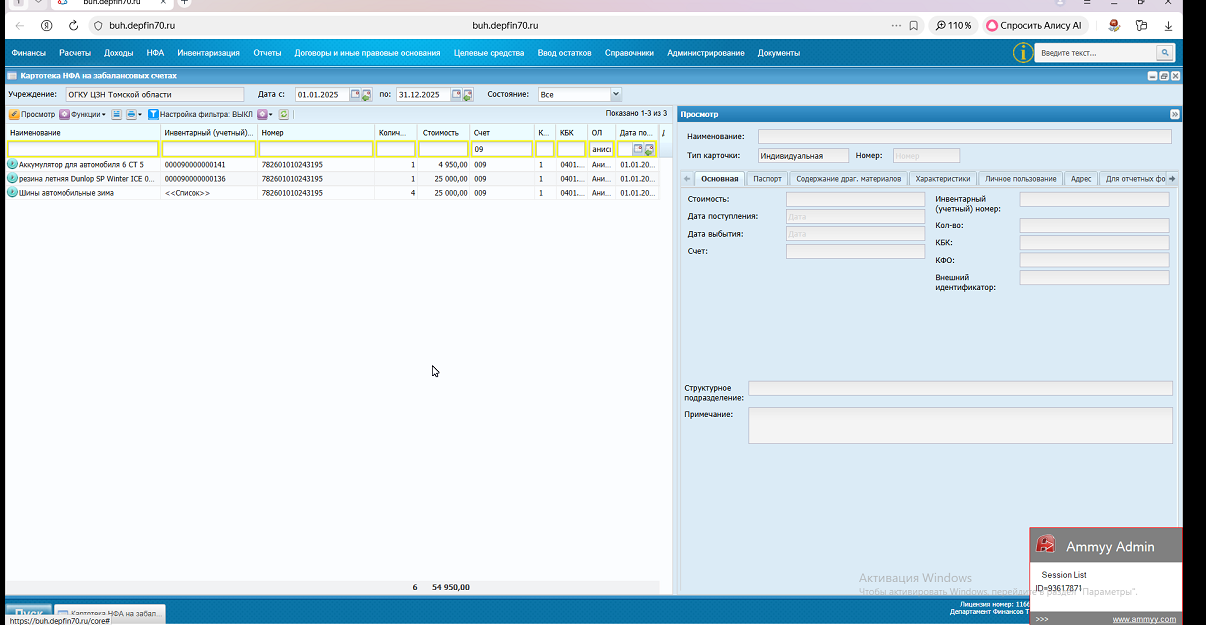The height and width of the screenshot is (625, 1206).
Task: Click the Счет filter field containing 09
Action: coord(502,149)
